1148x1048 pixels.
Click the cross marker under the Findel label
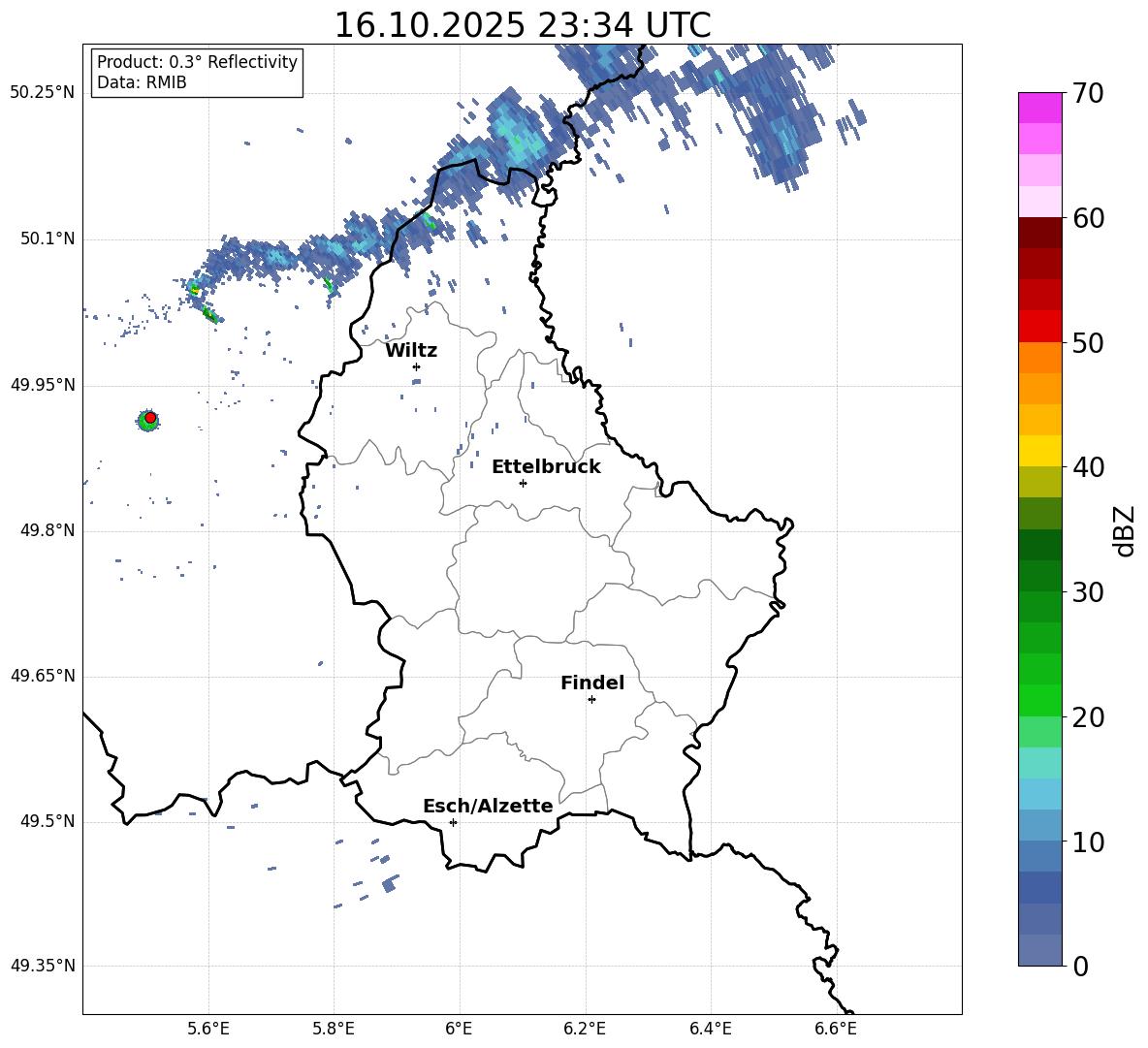click(x=591, y=700)
